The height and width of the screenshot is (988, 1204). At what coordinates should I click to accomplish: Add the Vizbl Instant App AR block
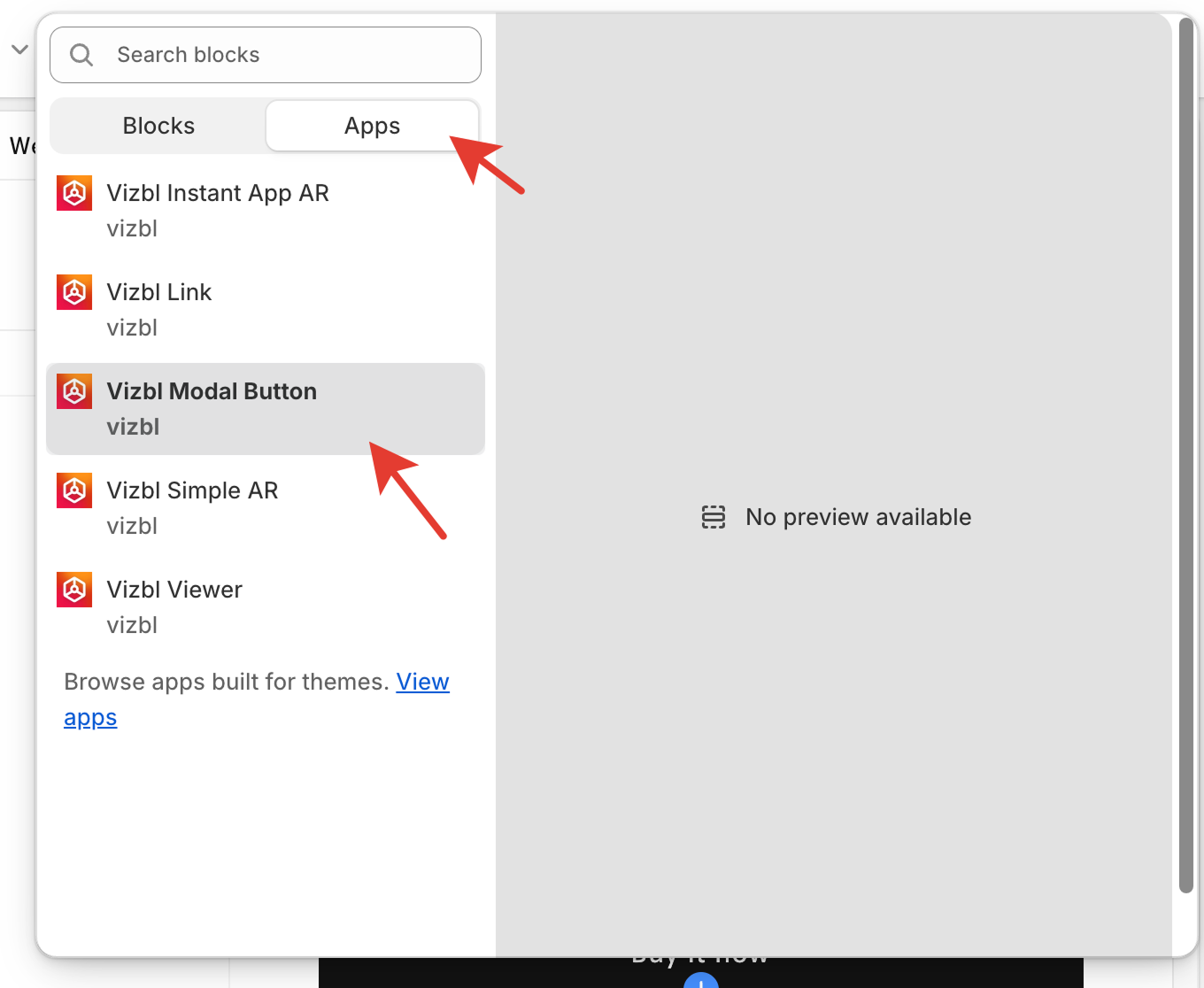tap(266, 211)
